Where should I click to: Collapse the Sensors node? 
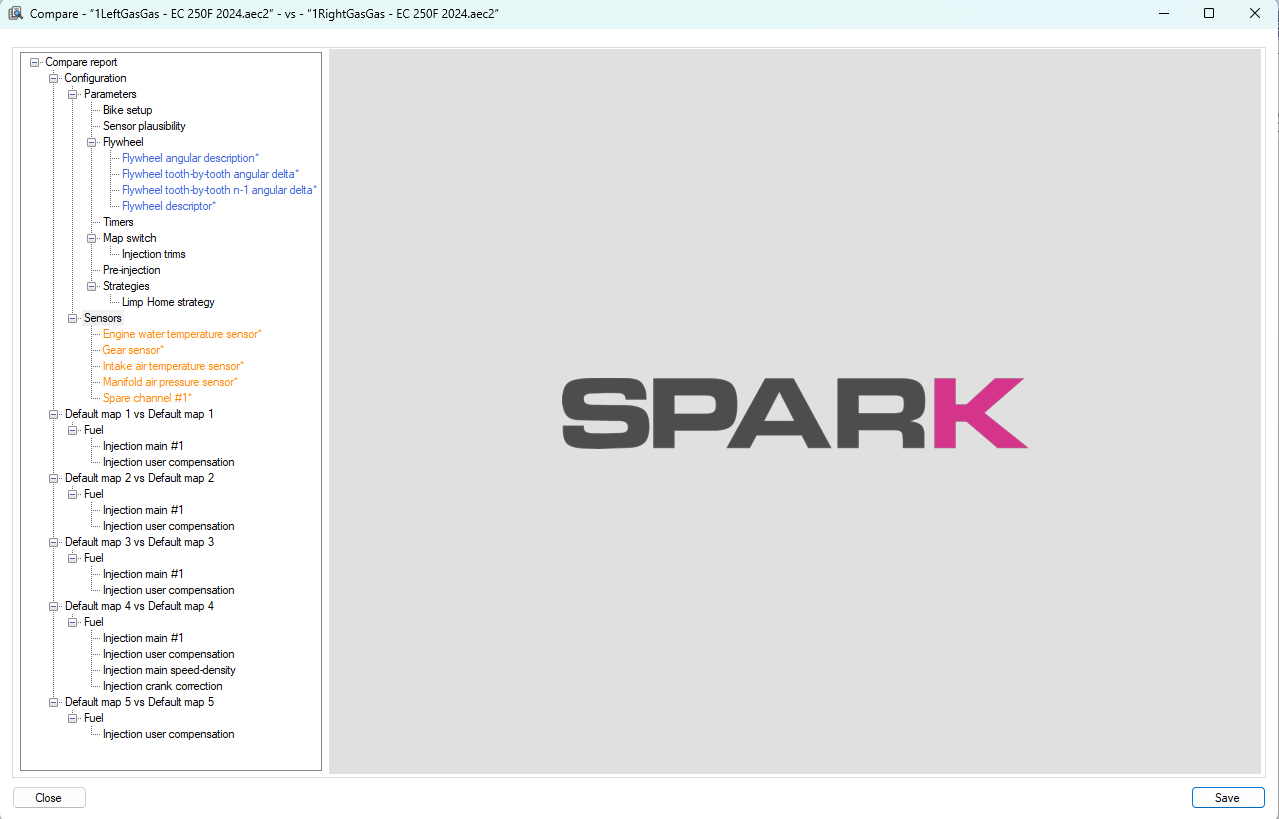(73, 318)
